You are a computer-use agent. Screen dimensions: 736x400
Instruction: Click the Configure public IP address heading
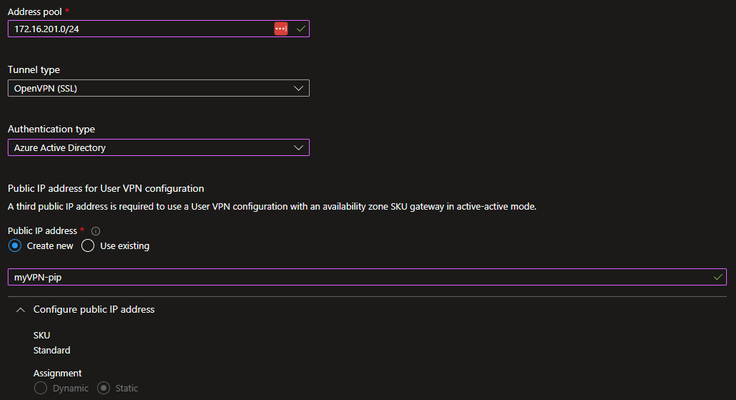tap(94, 309)
